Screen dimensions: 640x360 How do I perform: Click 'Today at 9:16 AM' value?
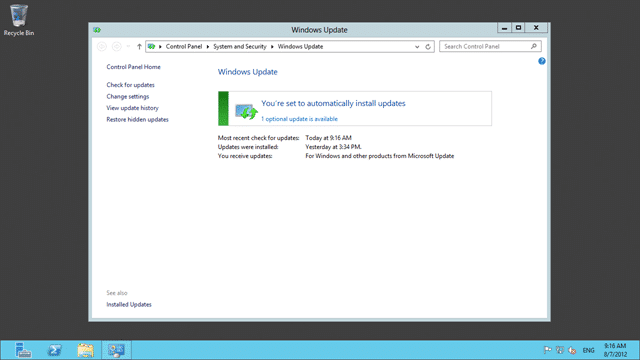pos(328,138)
